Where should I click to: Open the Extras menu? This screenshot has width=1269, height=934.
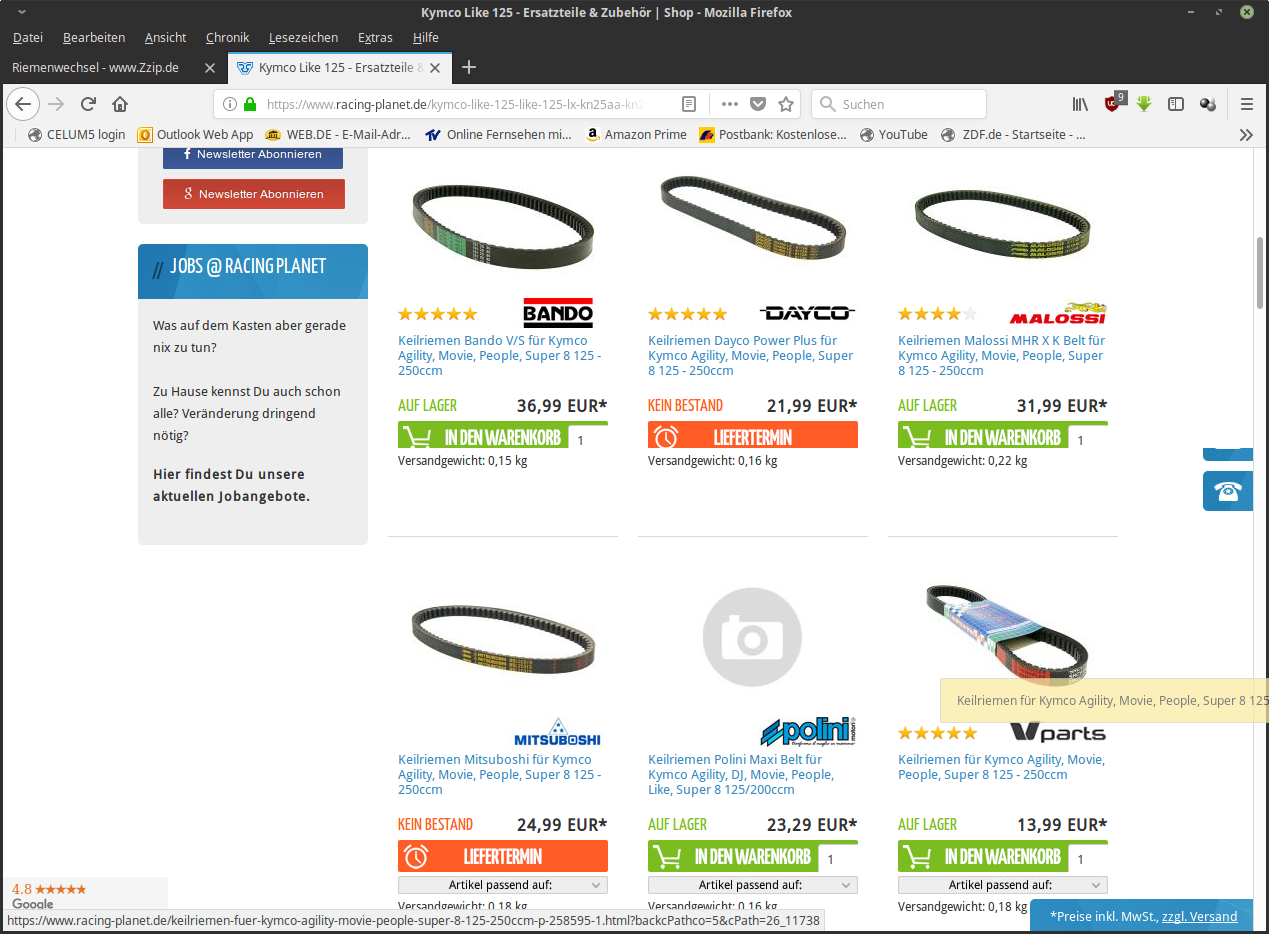tap(375, 37)
